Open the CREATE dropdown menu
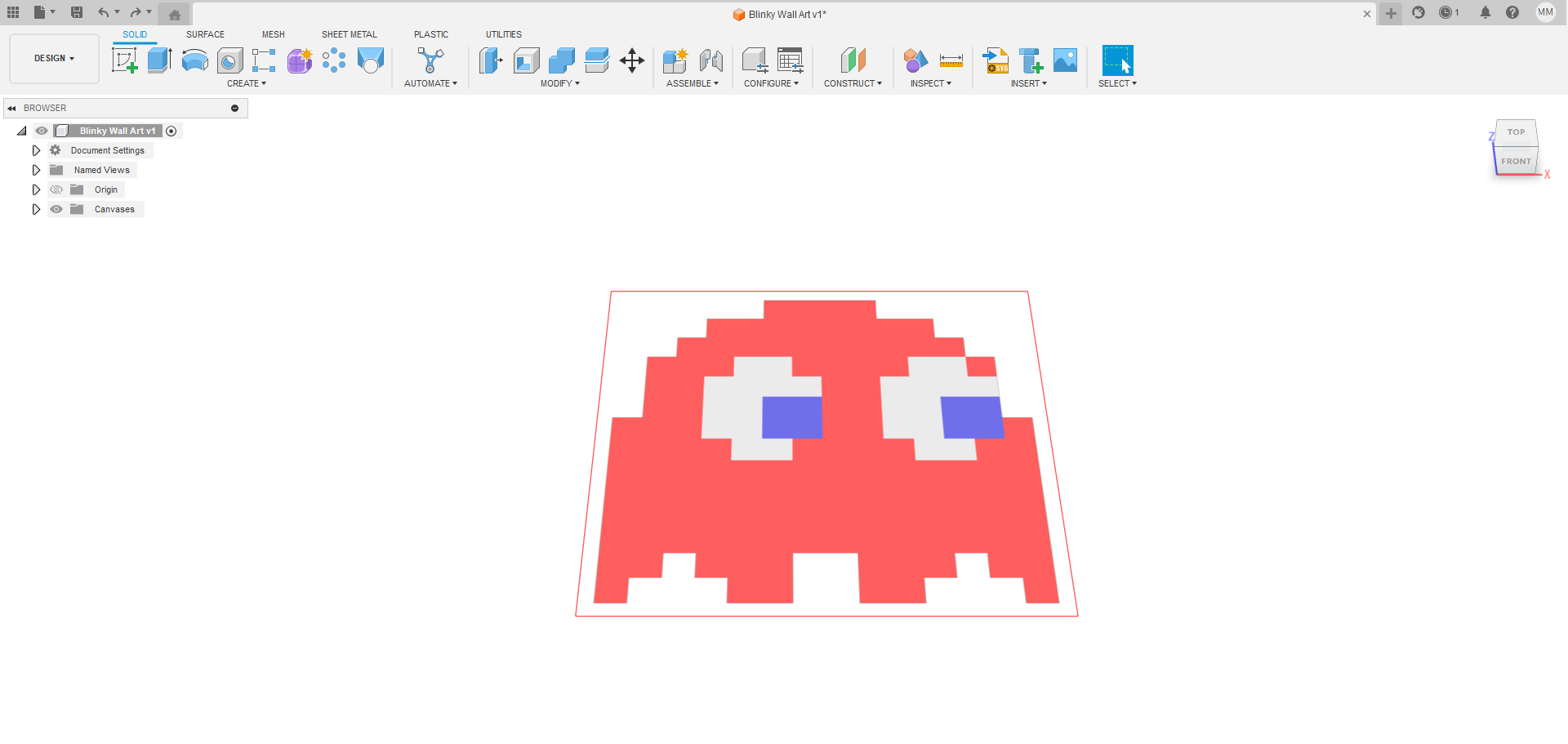1568x744 pixels. [247, 83]
